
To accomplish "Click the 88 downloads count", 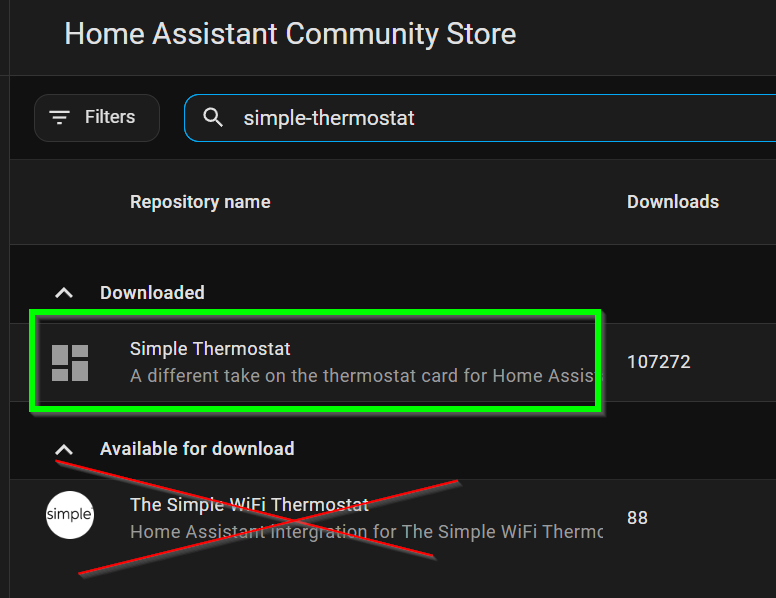I will [637, 518].
